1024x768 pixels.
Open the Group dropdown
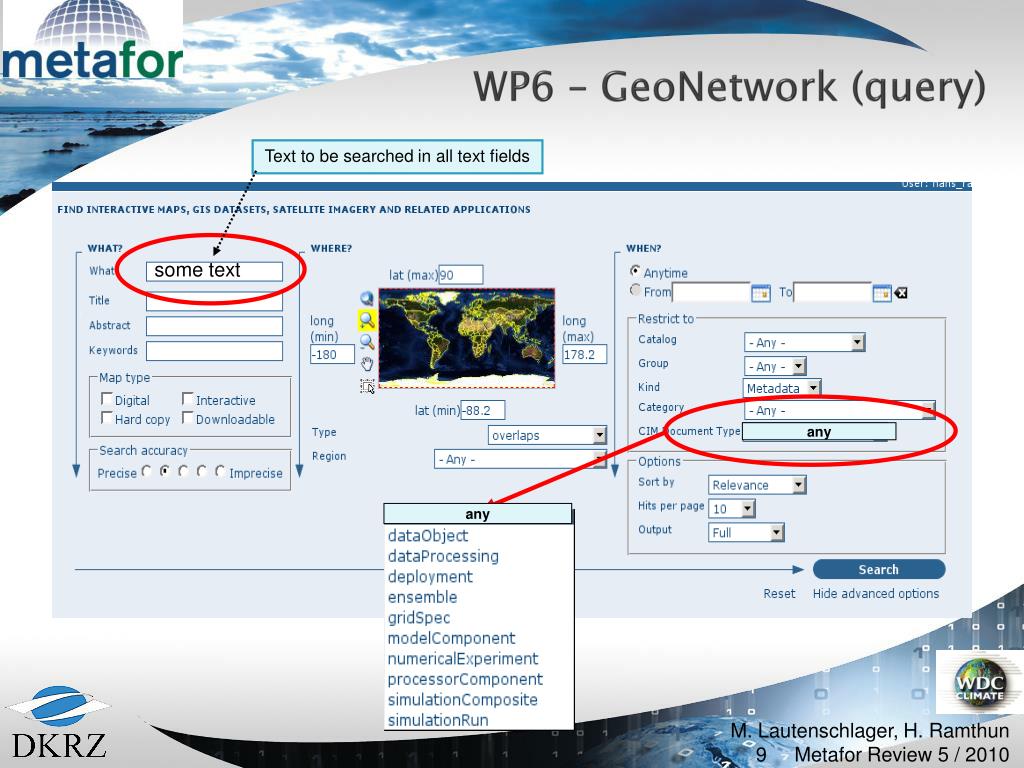(775, 366)
